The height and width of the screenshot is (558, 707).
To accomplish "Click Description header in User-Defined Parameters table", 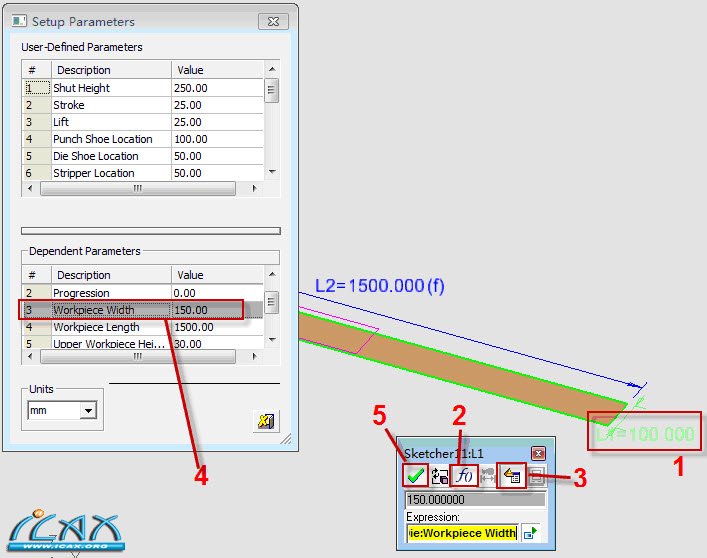I will point(111,70).
